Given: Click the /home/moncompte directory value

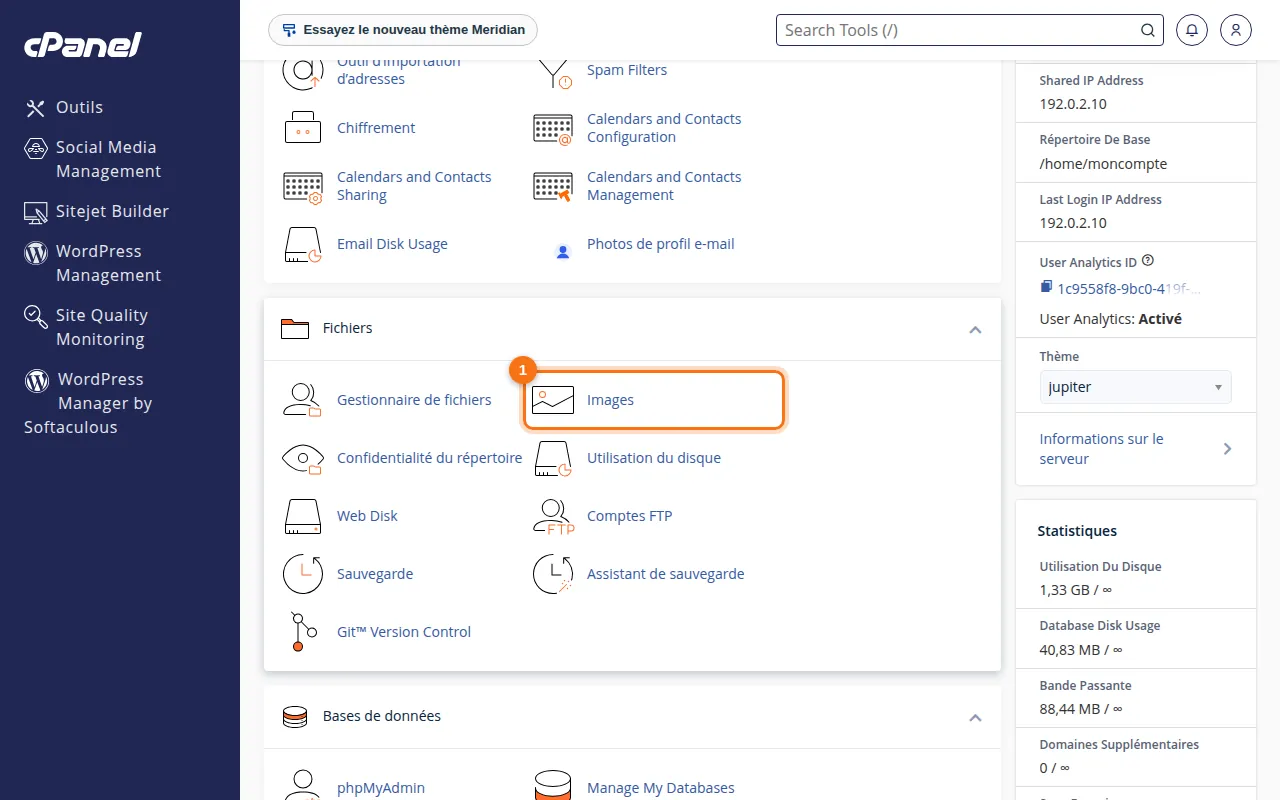Looking at the screenshot, I should (x=1103, y=164).
